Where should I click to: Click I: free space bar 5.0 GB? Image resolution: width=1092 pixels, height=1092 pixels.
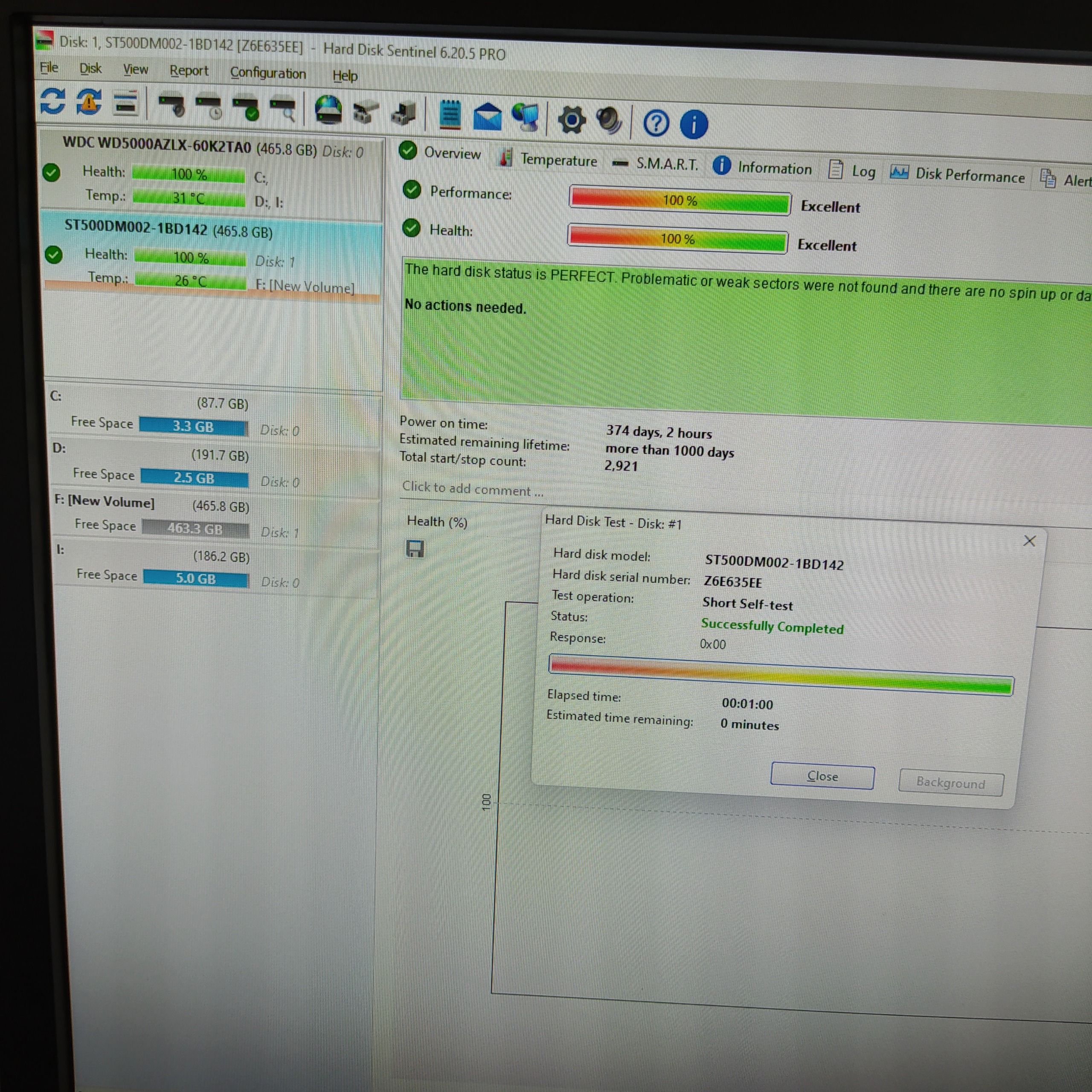point(196,578)
